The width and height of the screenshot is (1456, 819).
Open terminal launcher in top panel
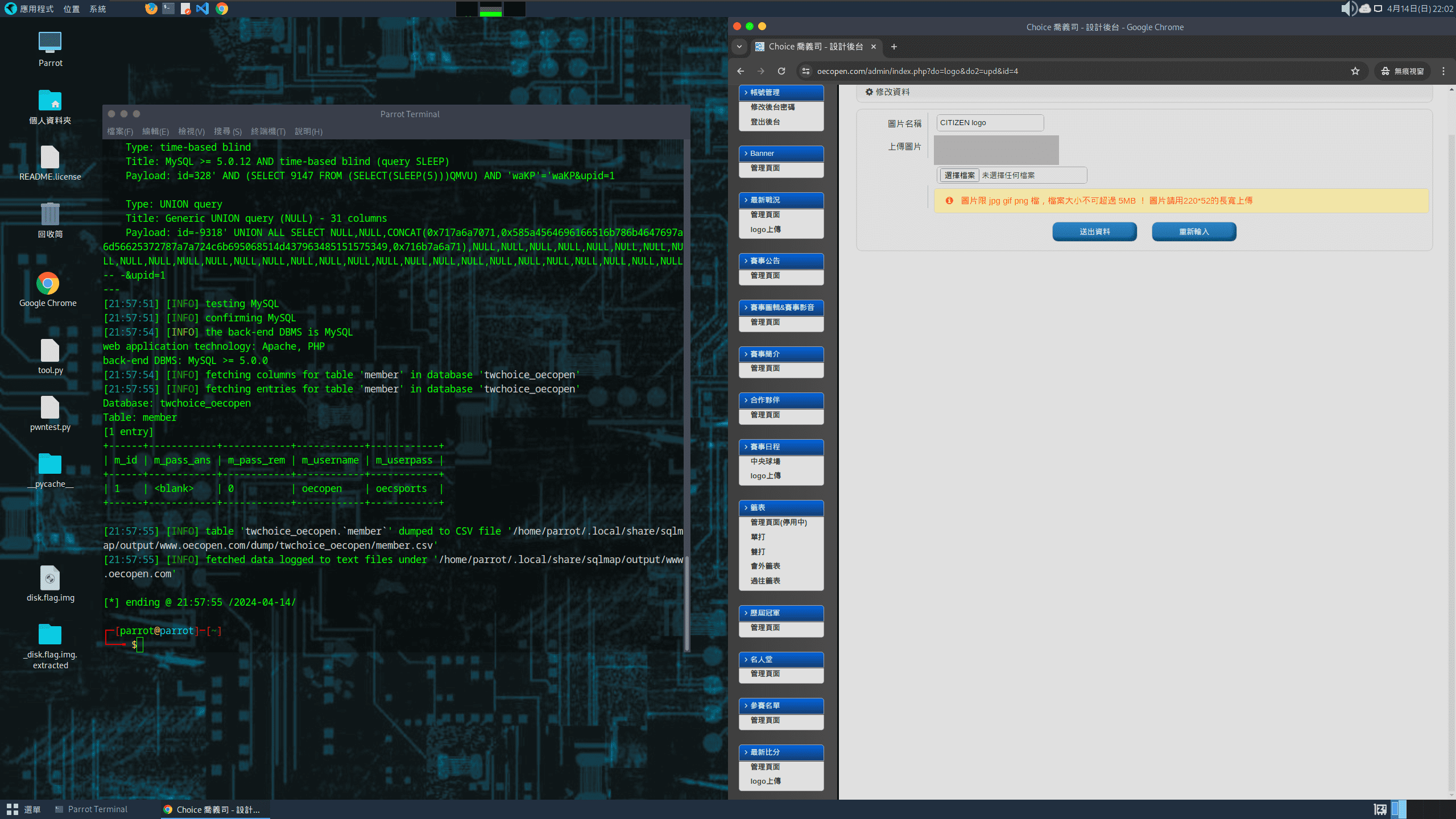coord(168,9)
